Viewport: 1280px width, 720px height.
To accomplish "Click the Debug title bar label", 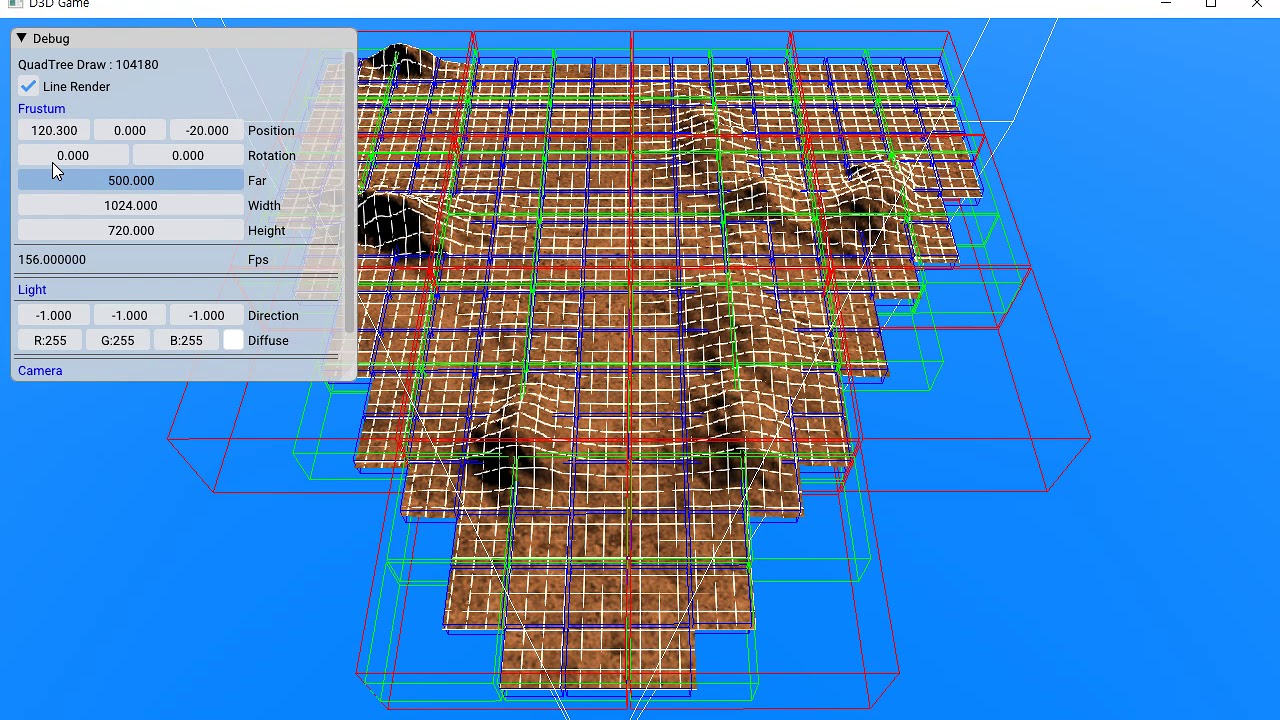I will 51,39.
